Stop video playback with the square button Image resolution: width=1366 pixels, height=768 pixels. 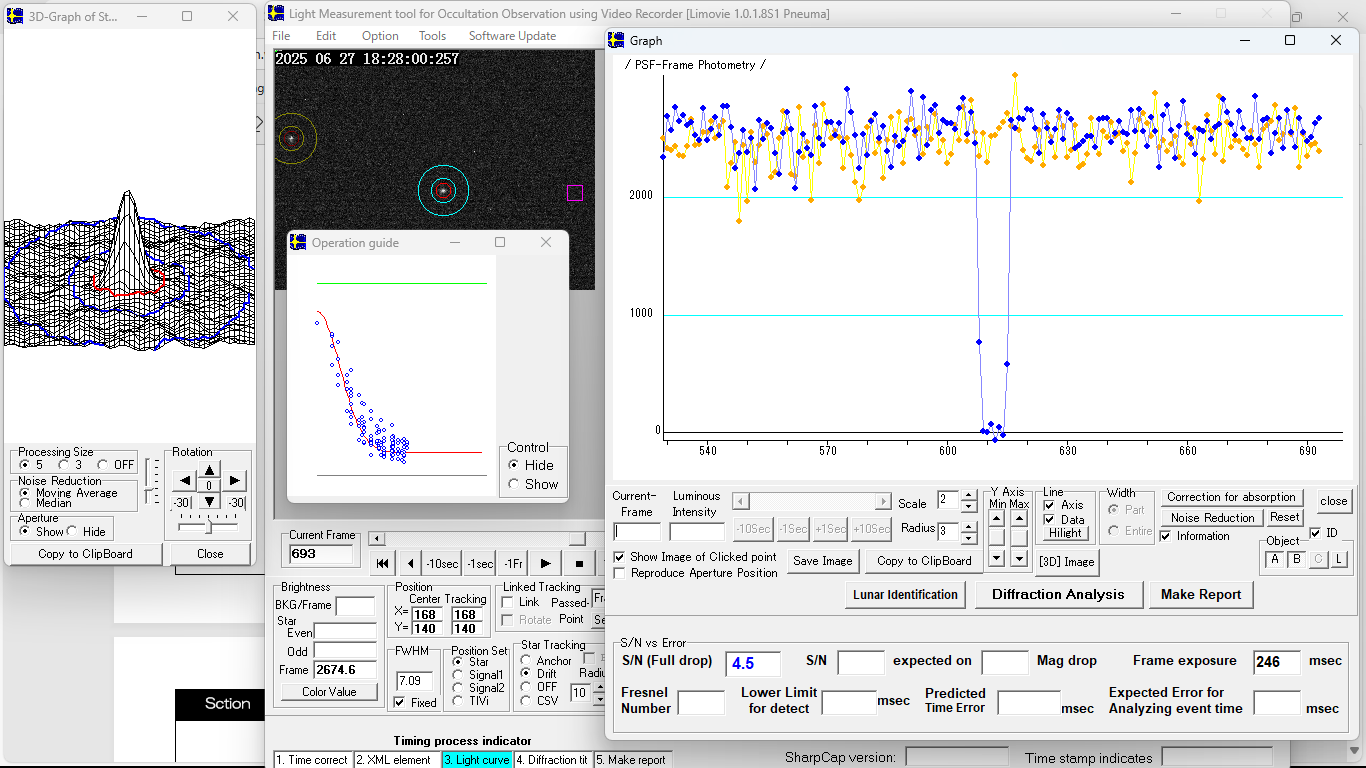click(x=579, y=564)
